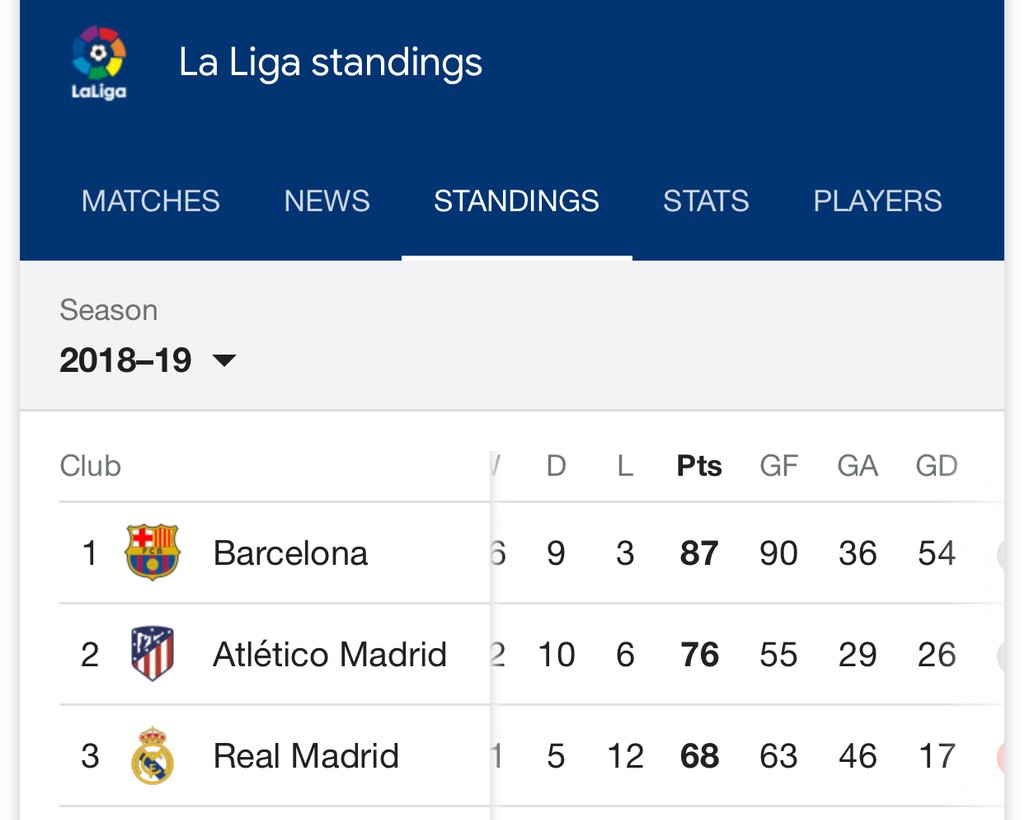
Task: Select the 2018–19 season selector
Action: [126, 360]
